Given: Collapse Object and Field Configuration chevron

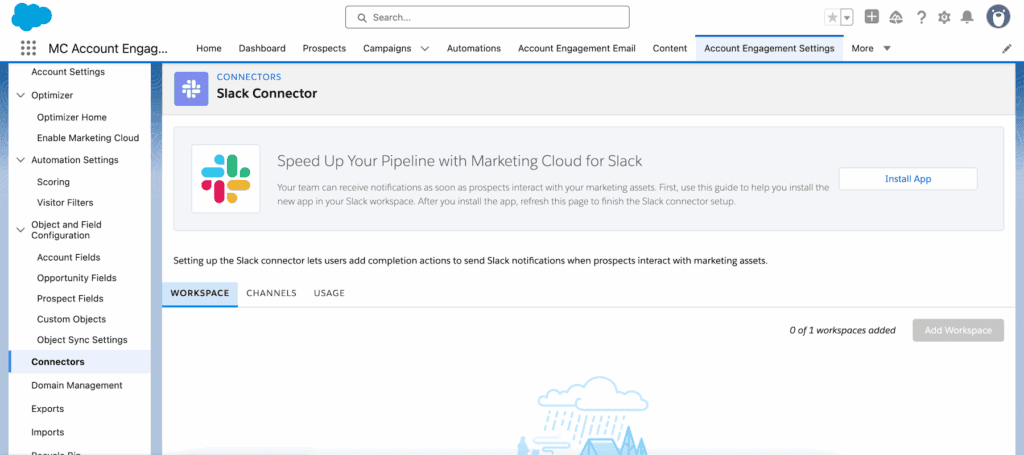Looking at the screenshot, I should [20, 230].
